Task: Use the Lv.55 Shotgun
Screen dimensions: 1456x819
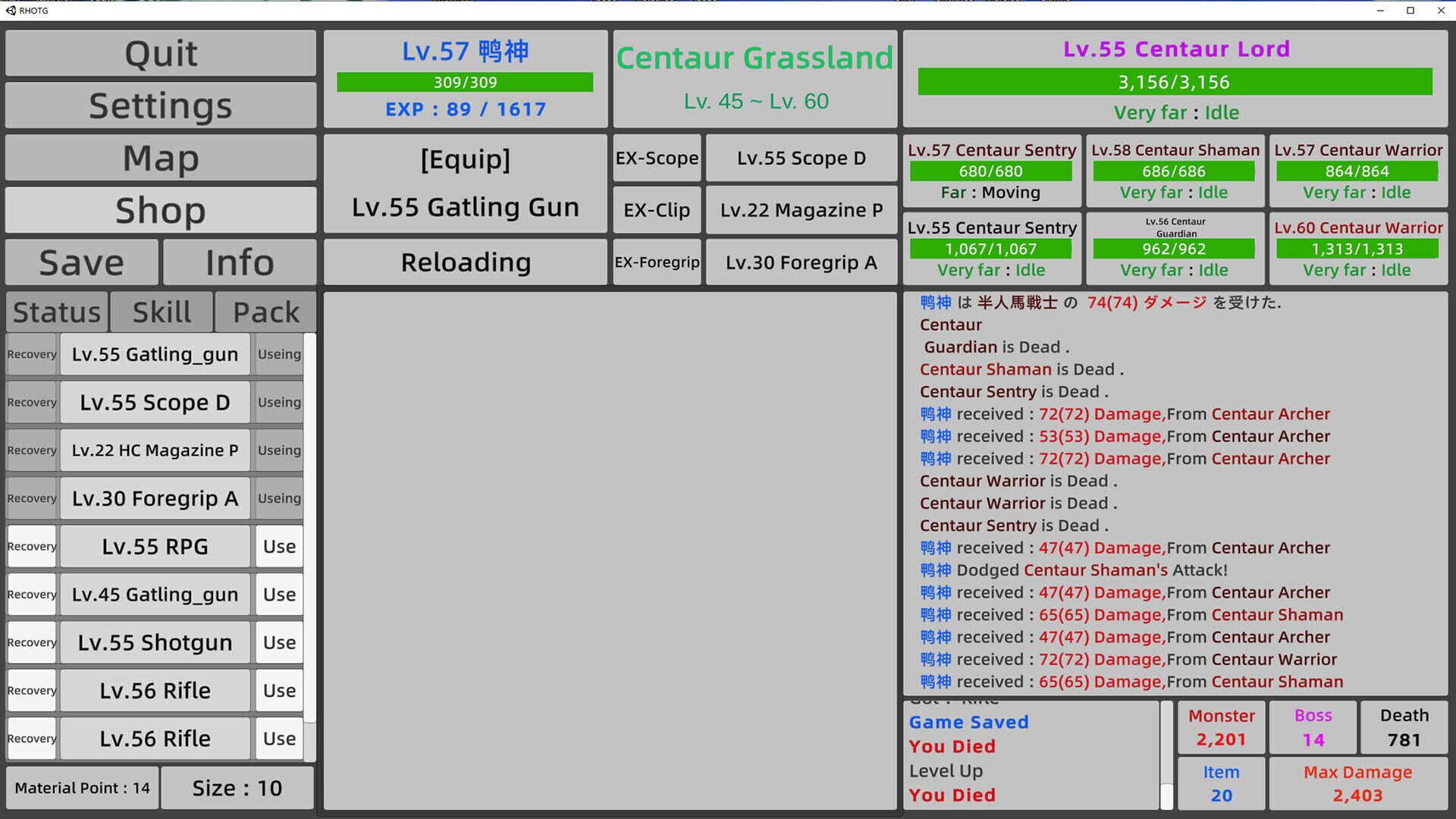Action: coord(278,642)
